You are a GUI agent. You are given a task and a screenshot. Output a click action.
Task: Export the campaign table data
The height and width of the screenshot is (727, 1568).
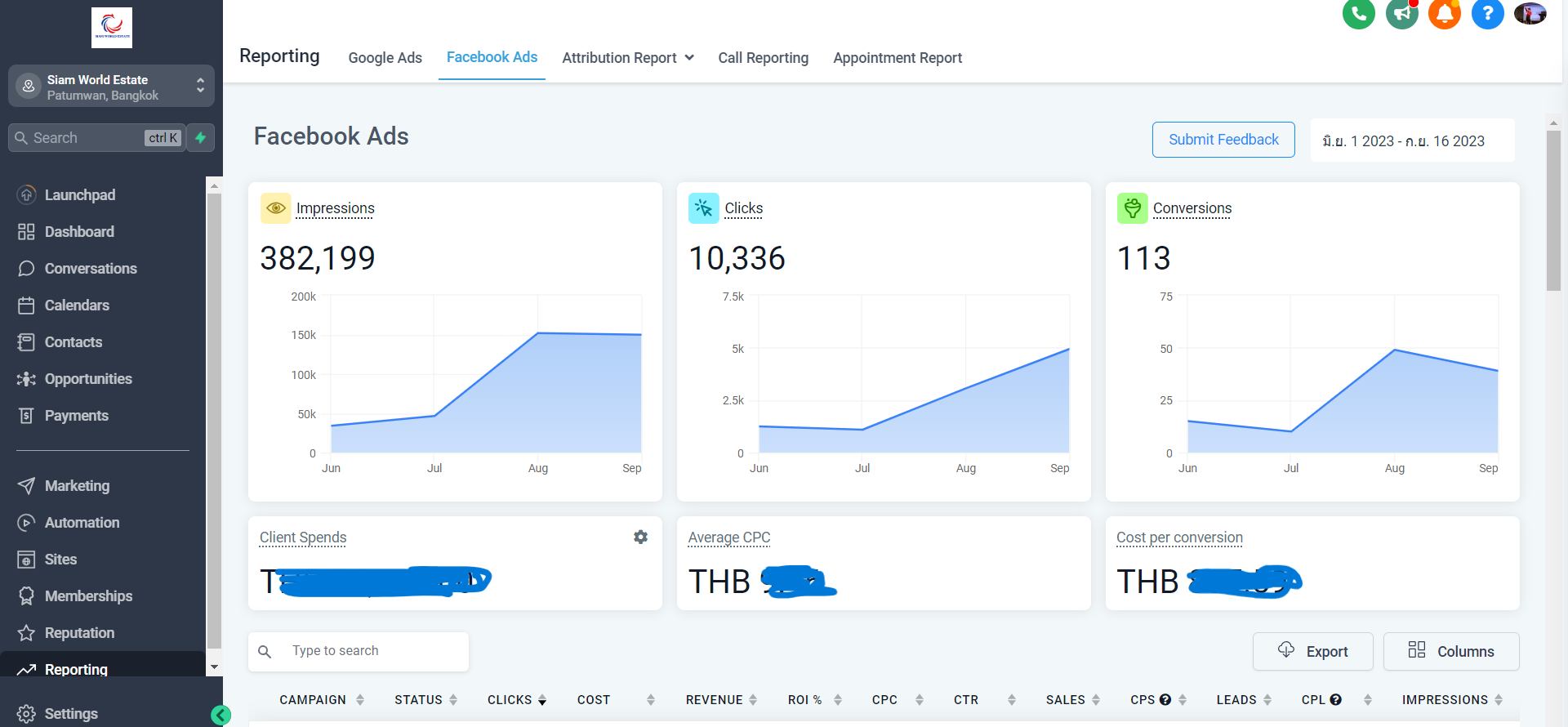(1312, 651)
